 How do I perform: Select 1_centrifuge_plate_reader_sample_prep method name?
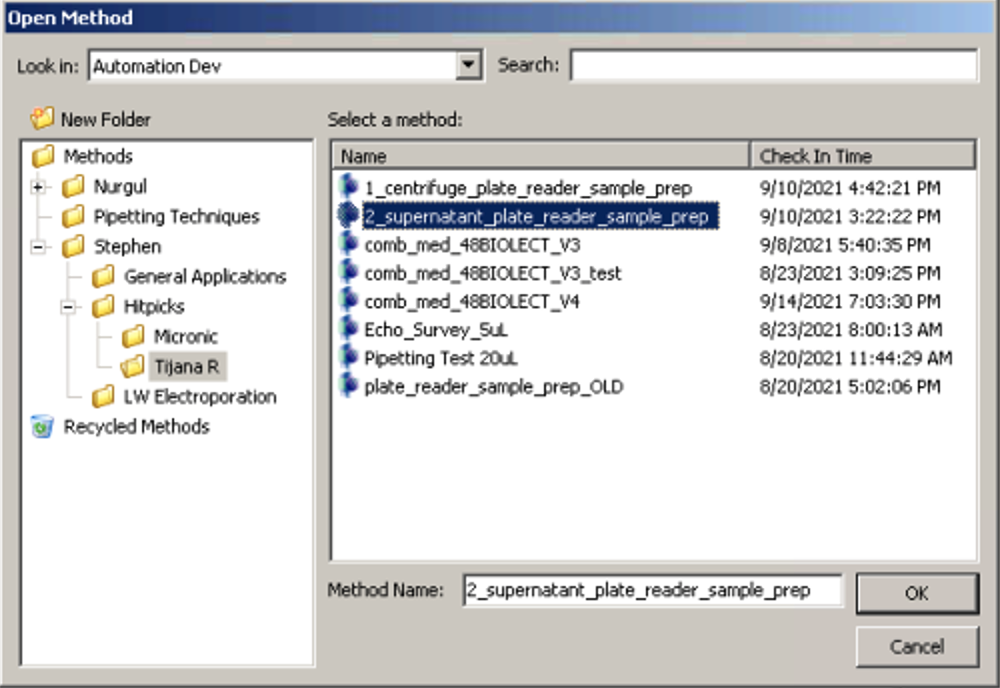[528, 188]
